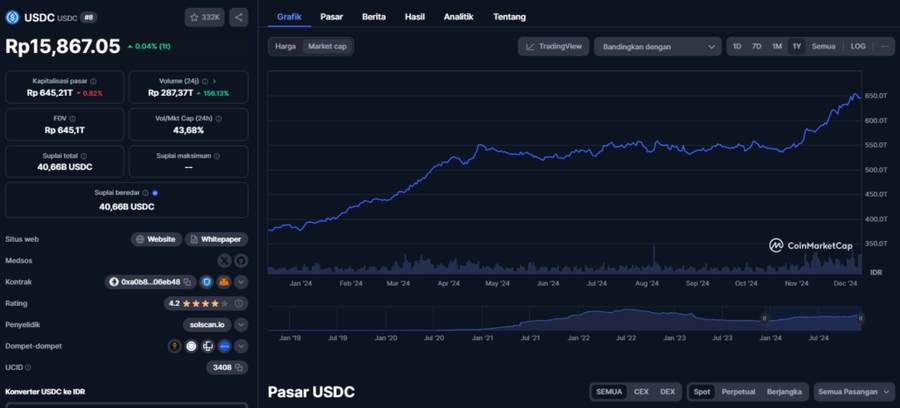The width and height of the screenshot is (900, 408).
Task: Click the right range slider handle
Action: 860,318
